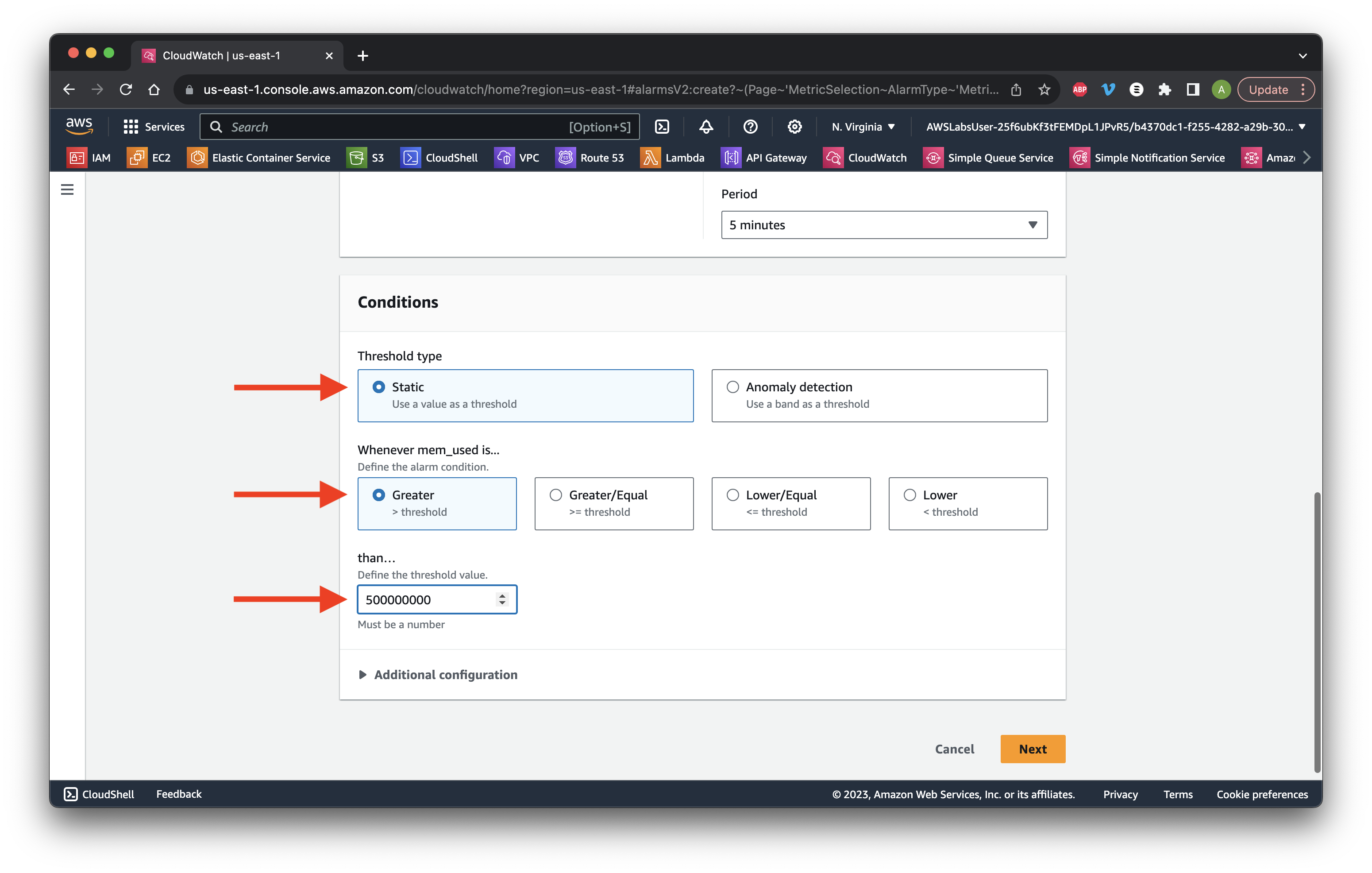The height and width of the screenshot is (873, 1372).
Task: Open Route 53 shortcut
Action: [x=590, y=158]
